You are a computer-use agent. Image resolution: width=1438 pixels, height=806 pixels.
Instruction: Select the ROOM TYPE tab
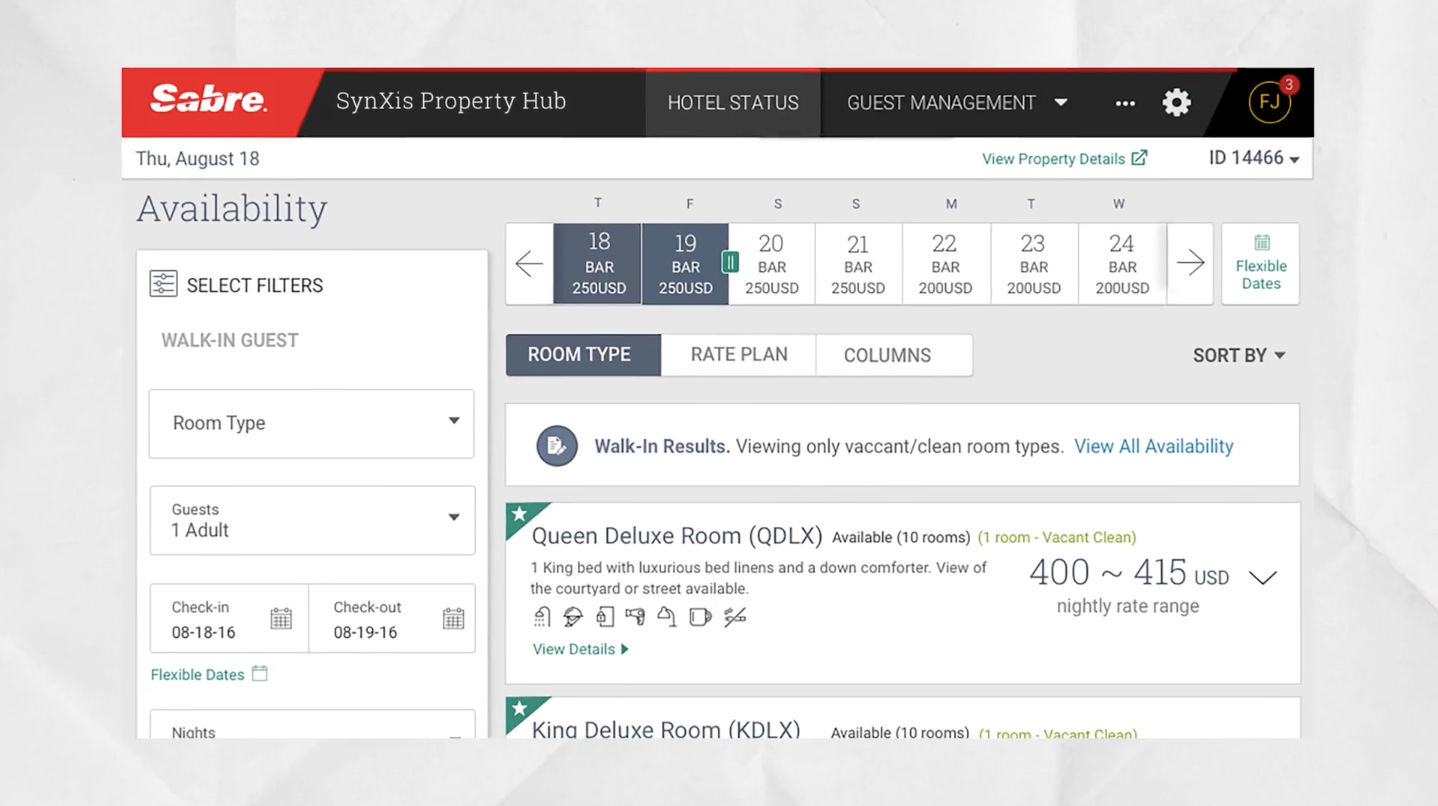coord(583,355)
